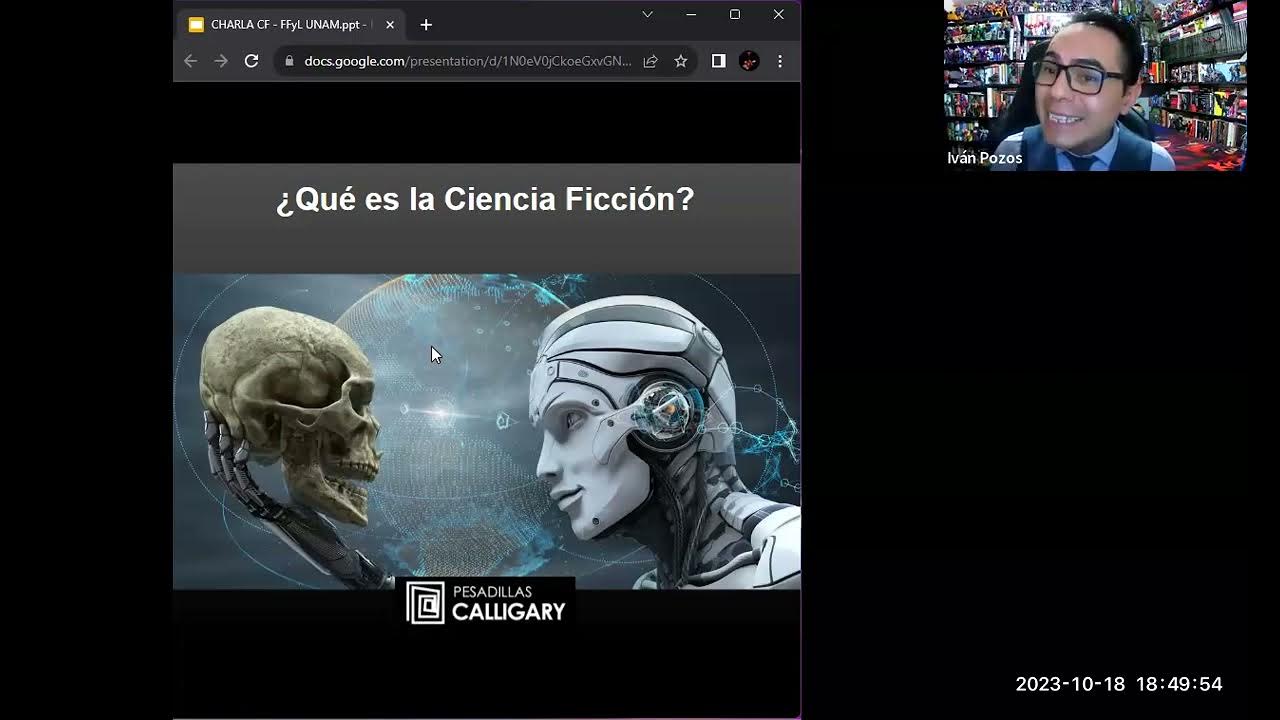This screenshot has height=720, width=1280.
Task: Bookmark this page with the star icon
Action: pyautogui.click(x=681, y=61)
